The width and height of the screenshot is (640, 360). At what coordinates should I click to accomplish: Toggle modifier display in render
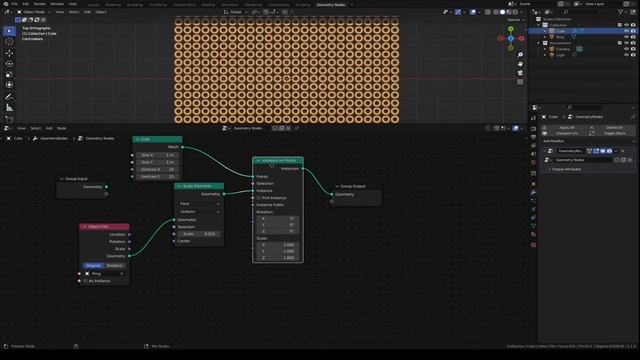pos(609,151)
